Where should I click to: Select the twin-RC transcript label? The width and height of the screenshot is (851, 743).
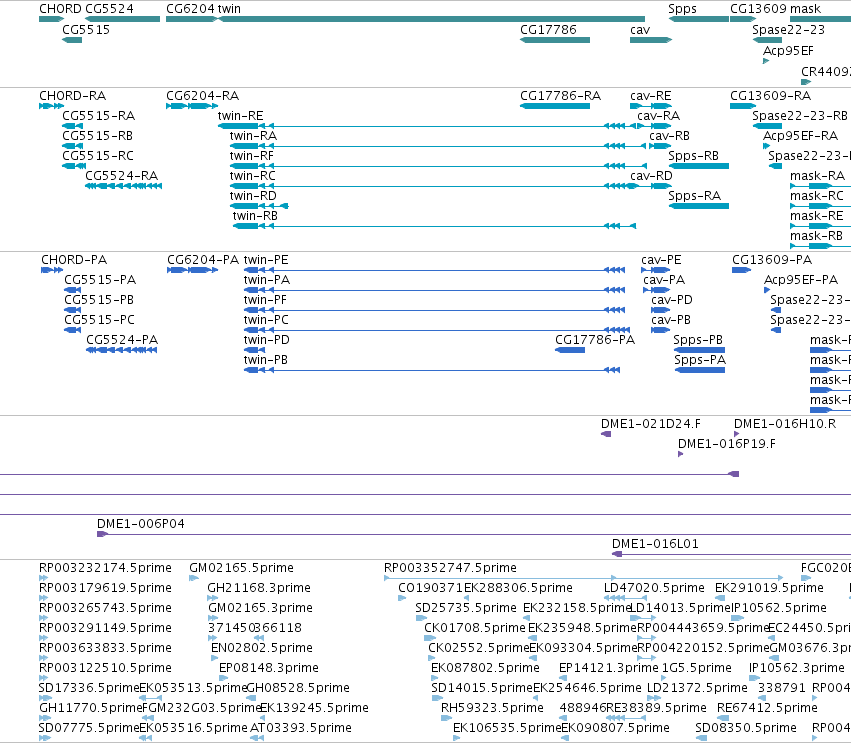[x=252, y=176]
